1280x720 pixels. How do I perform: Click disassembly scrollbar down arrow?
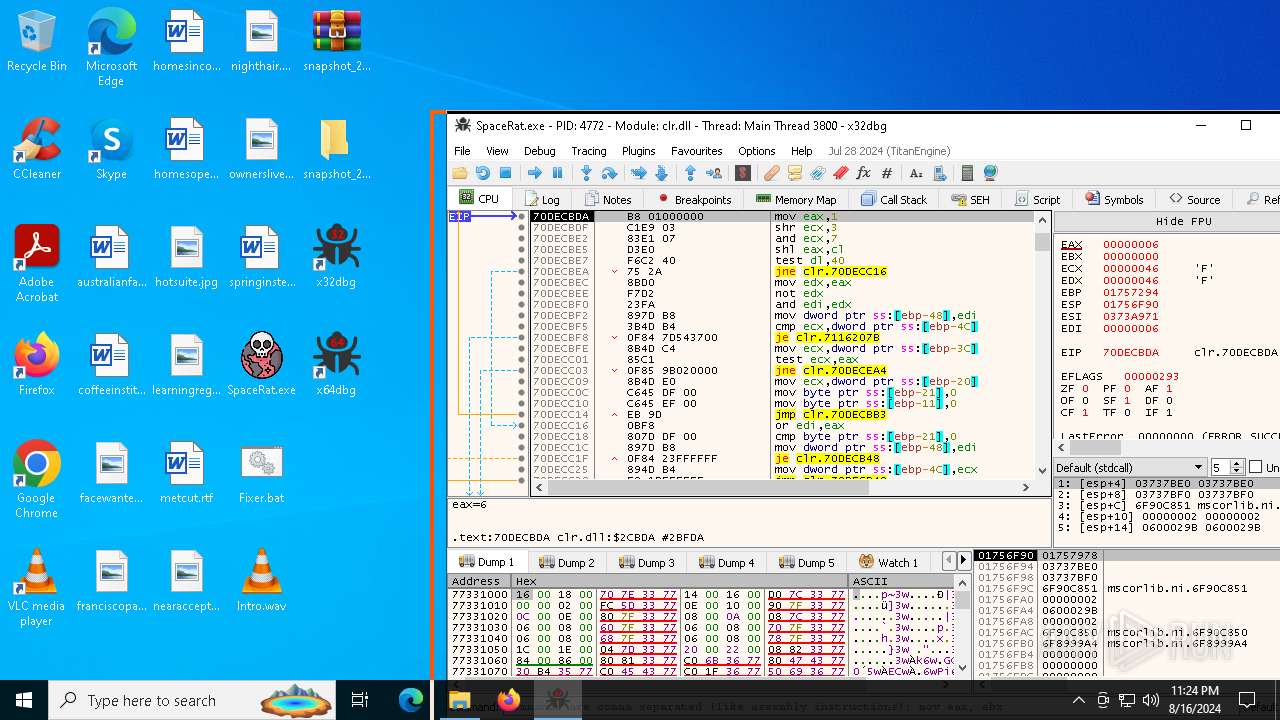[1041, 470]
